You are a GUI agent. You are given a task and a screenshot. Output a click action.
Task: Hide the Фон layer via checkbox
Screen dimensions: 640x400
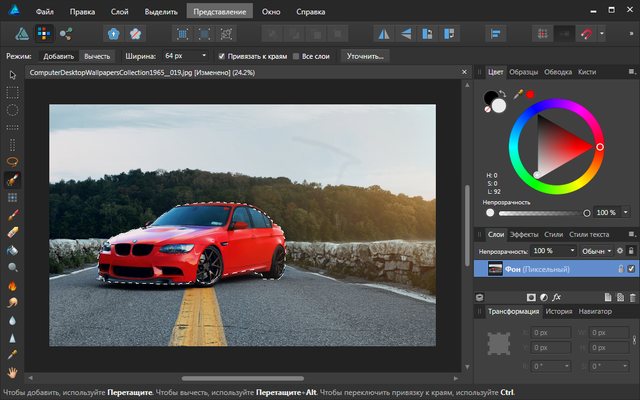tap(631, 268)
